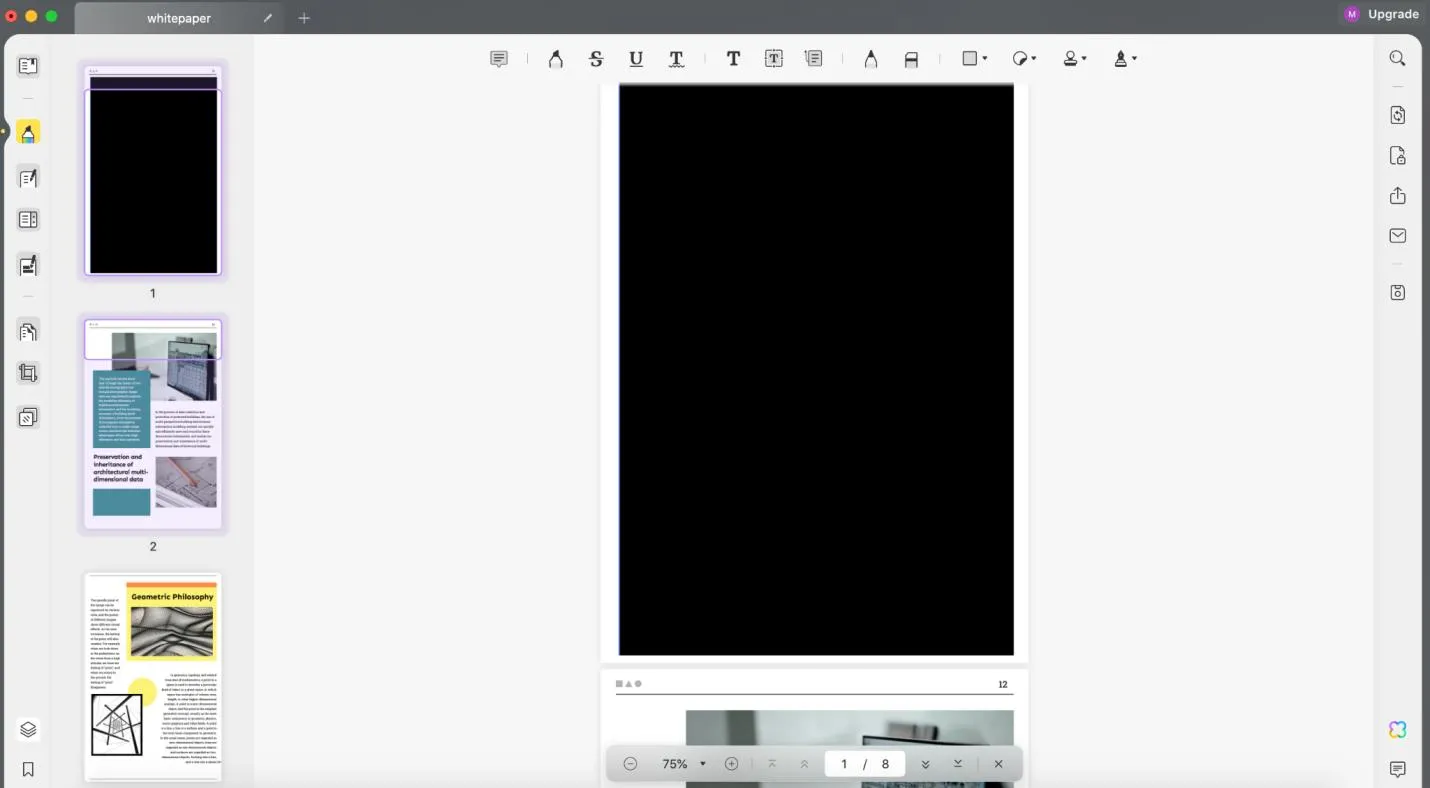Open document search
1430x788 pixels.
(x=1397, y=58)
